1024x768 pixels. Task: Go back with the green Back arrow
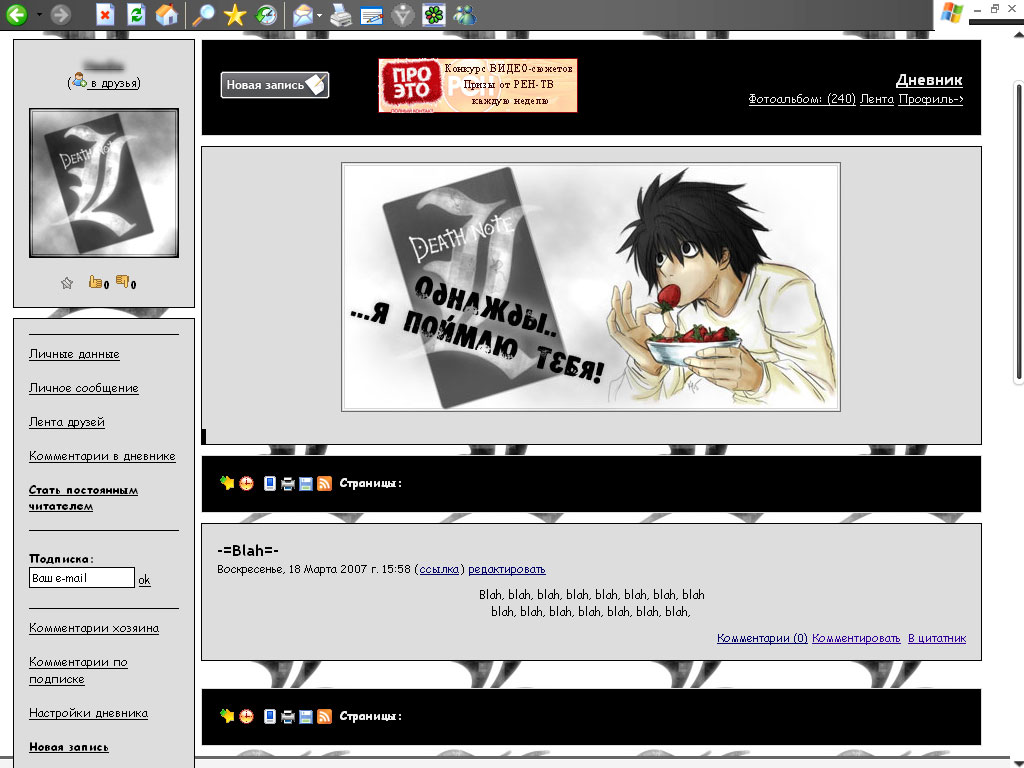point(17,14)
